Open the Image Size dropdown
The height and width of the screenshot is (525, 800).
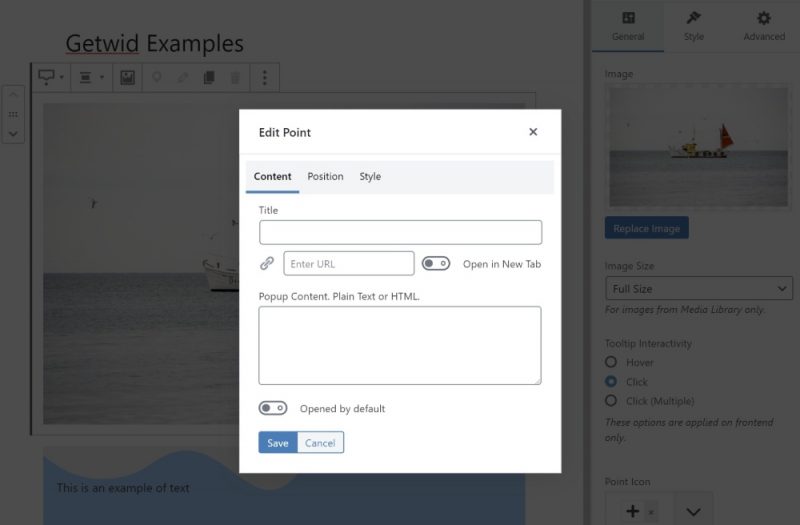click(x=698, y=288)
